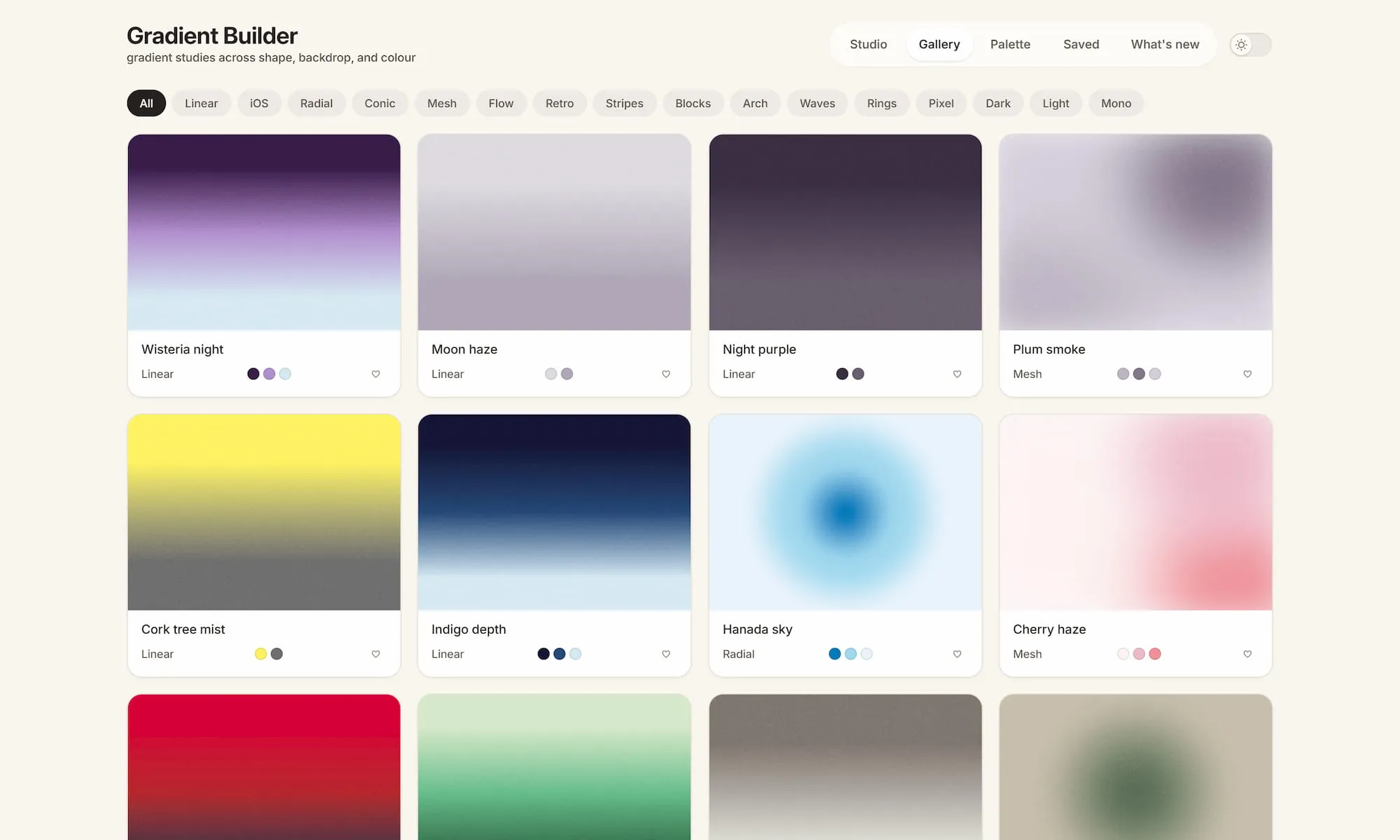Viewport: 1400px width, 840px height.
Task: Favorite the Cherry haze gradient heart
Action: pyautogui.click(x=1247, y=654)
